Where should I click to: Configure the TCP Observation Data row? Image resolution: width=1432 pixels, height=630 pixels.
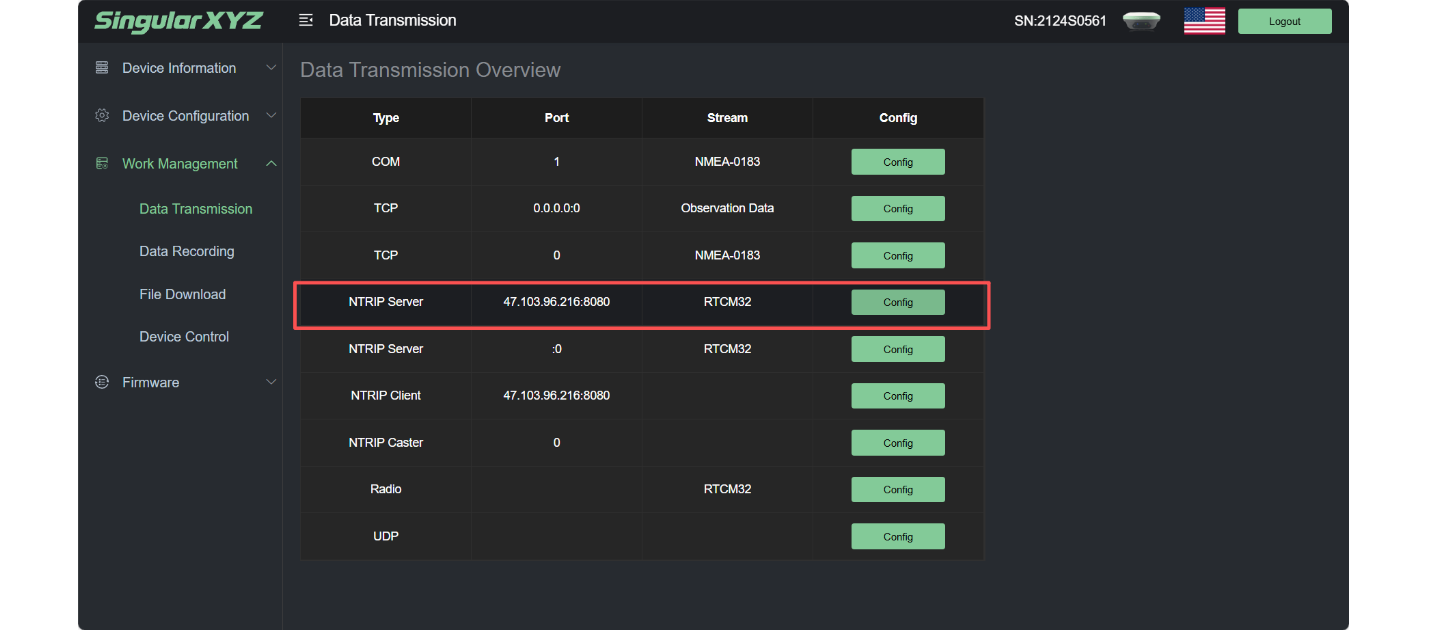898,209
